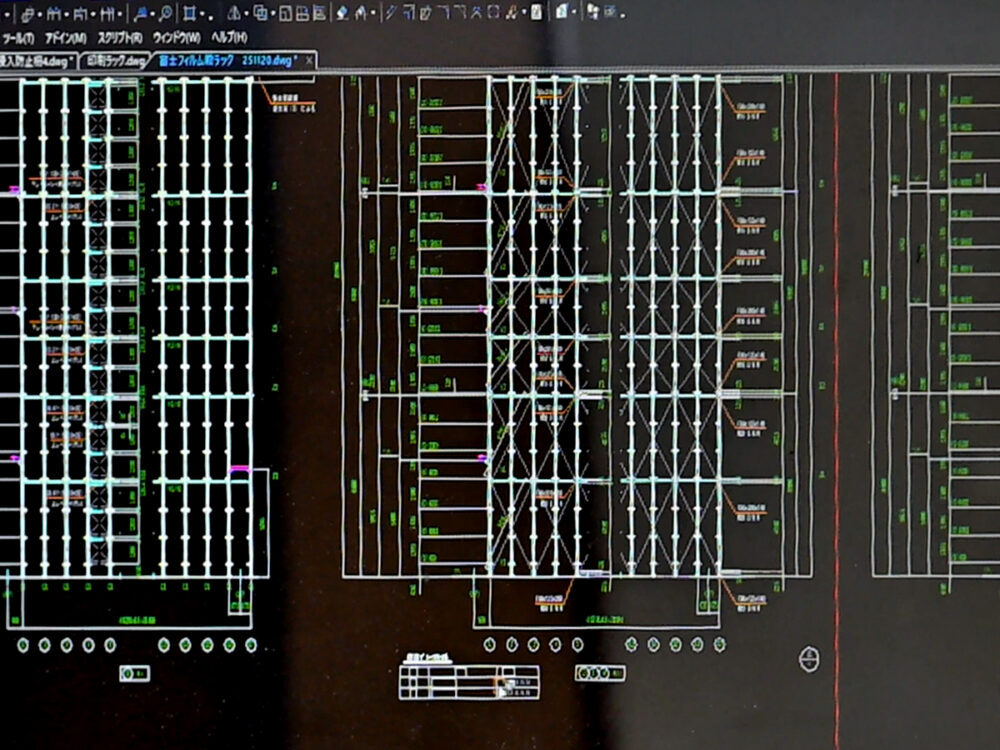Click the Extend tool icon
The image size is (1000, 750).
(x=461, y=13)
